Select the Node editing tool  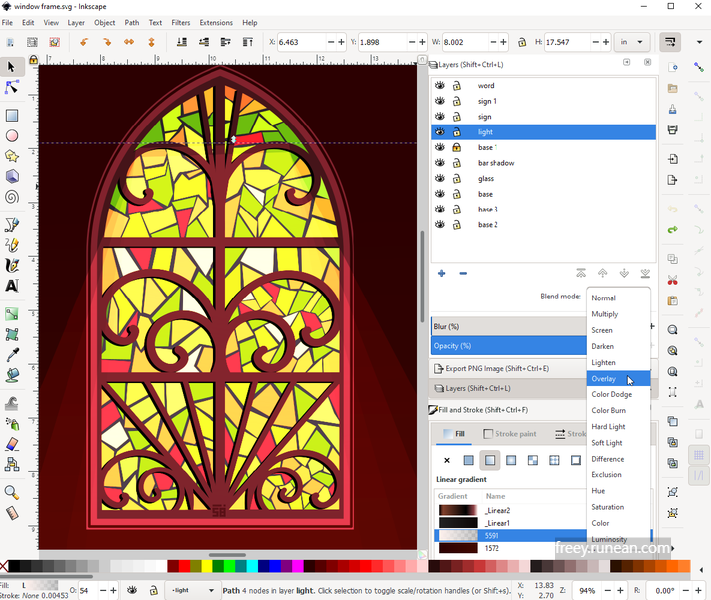[x=12, y=87]
